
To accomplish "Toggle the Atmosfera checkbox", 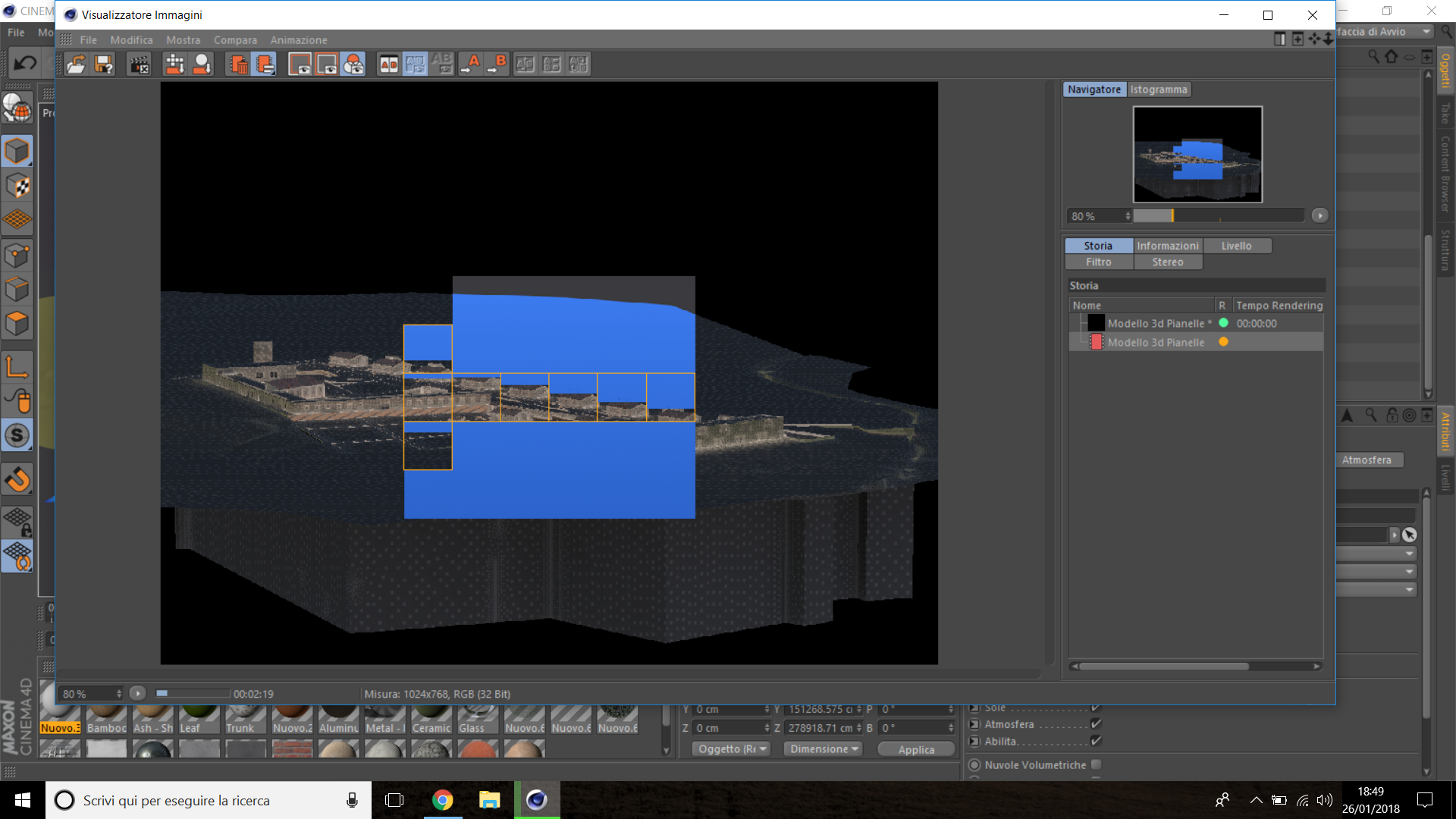I will (x=1096, y=724).
